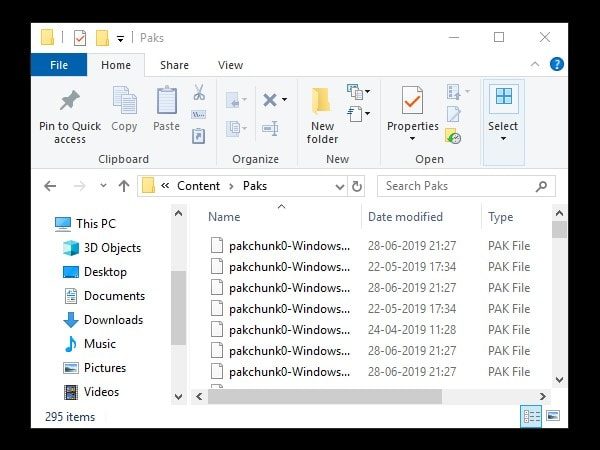Click navigation pane scroll down arrow

[x=178, y=396]
